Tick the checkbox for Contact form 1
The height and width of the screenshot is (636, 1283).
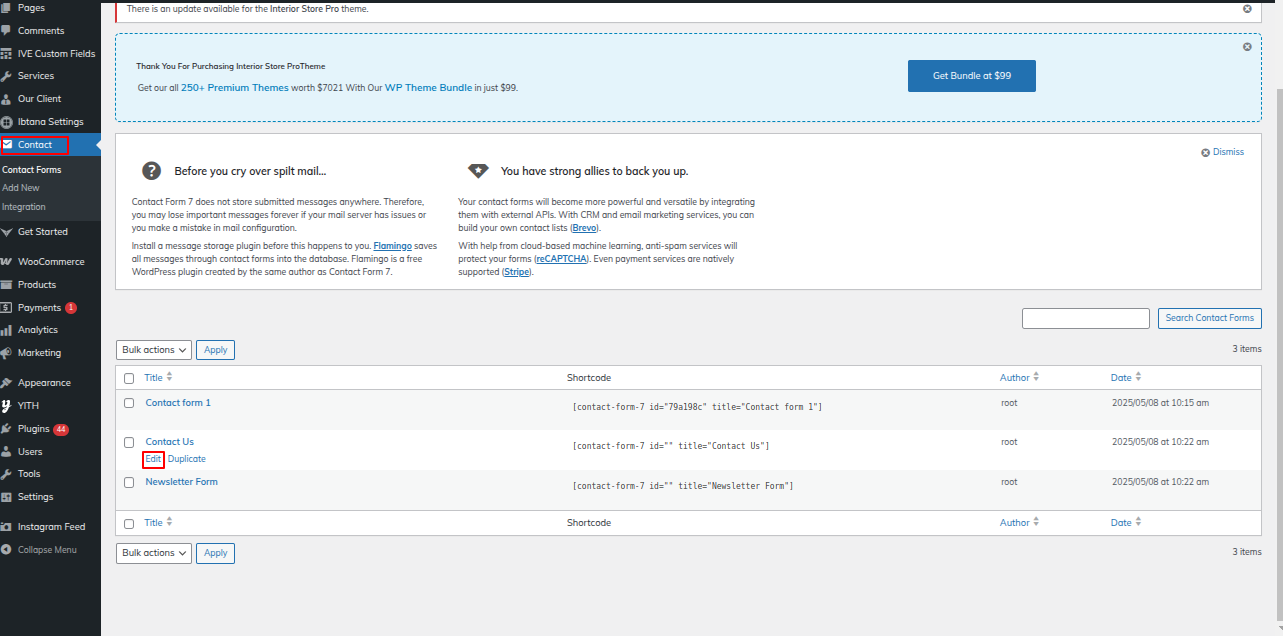129,403
